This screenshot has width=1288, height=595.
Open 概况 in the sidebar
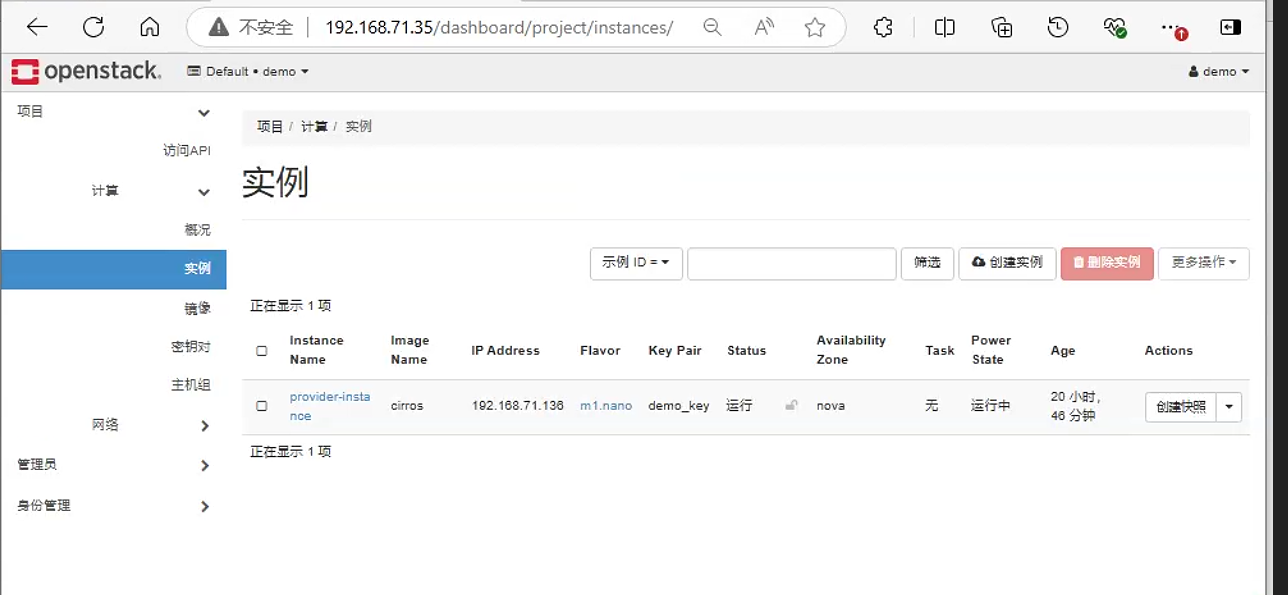click(198, 230)
